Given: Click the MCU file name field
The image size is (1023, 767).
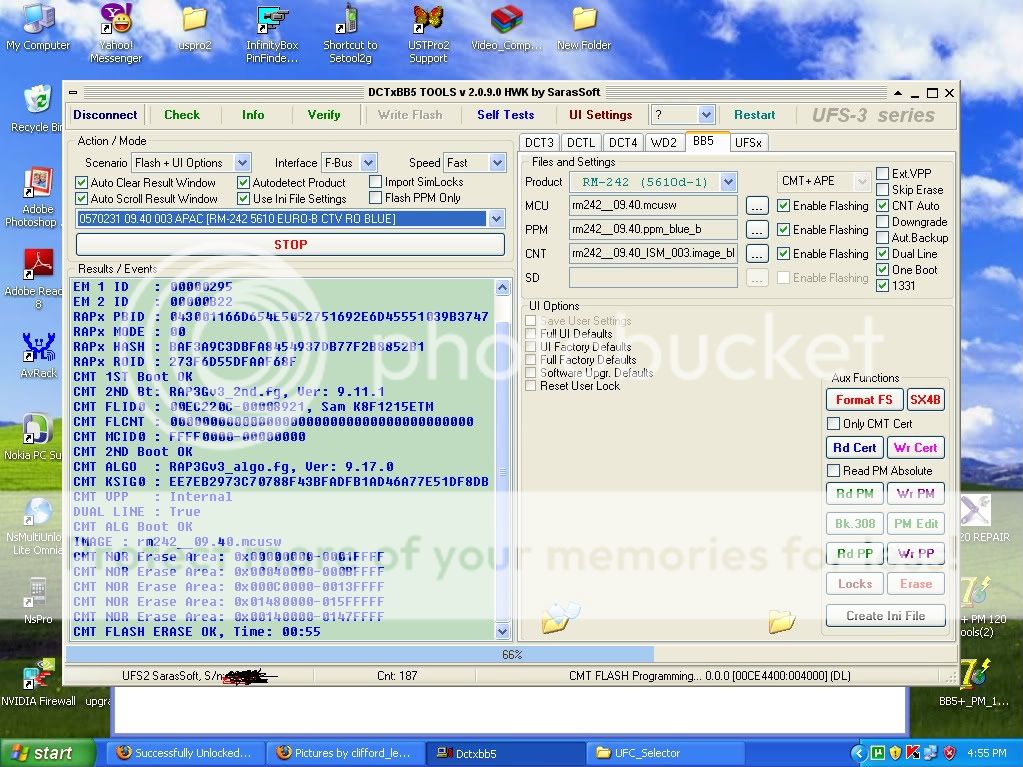Looking at the screenshot, I should click(653, 205).
